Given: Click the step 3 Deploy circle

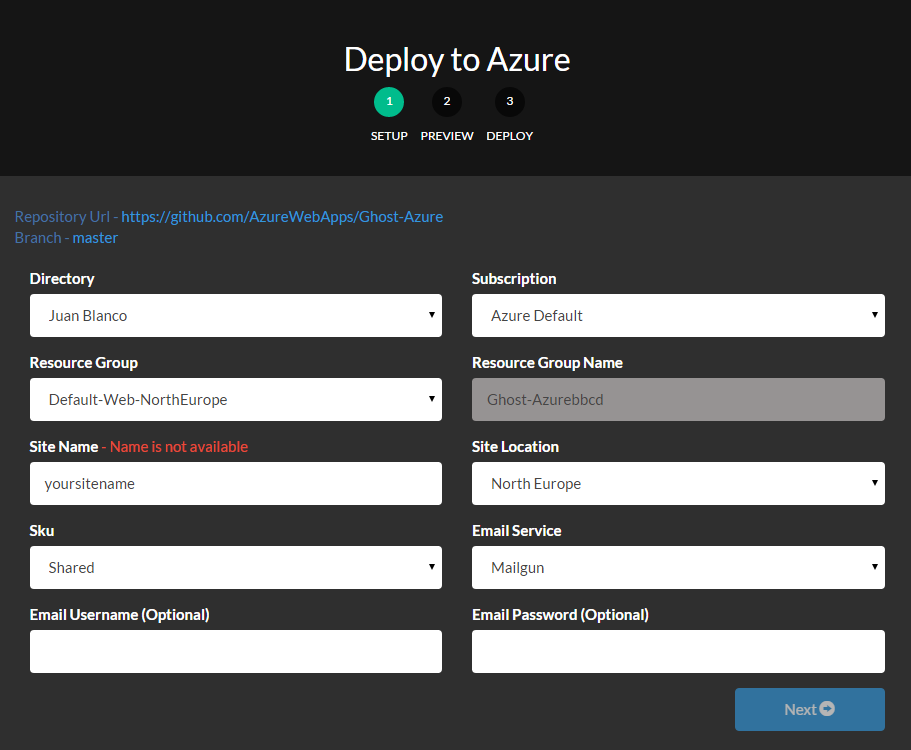Looking at the screenshot, I should point(510,102).
